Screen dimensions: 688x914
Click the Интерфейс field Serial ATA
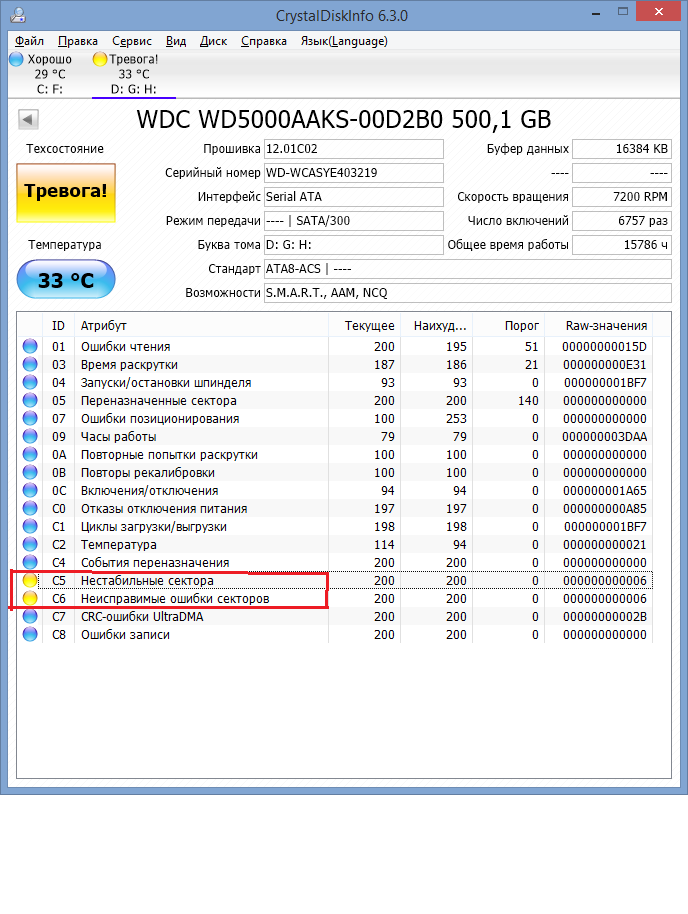point(354,196)
